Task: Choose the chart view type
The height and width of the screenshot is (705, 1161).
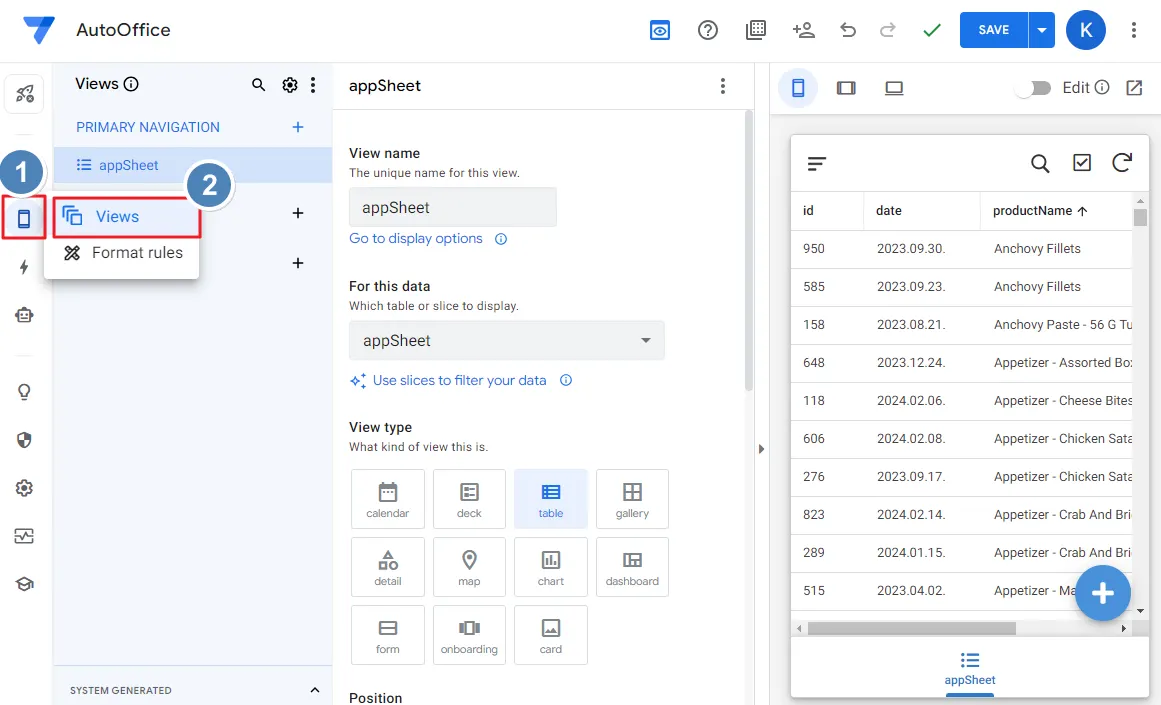Action: (550, 567)
